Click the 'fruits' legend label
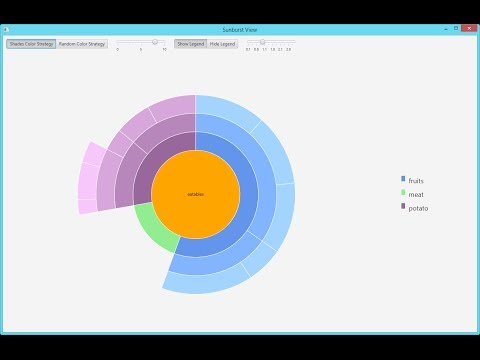The height and width of the screenshot is (360, 480). [x=416, y=181]
